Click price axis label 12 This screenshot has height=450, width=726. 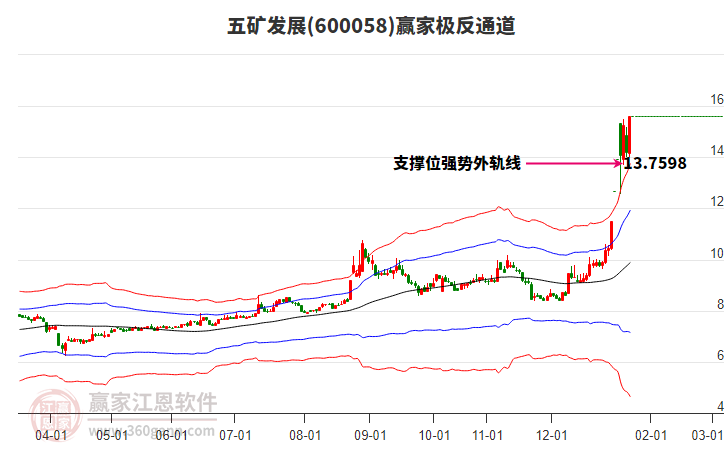(x=717, y=202)
